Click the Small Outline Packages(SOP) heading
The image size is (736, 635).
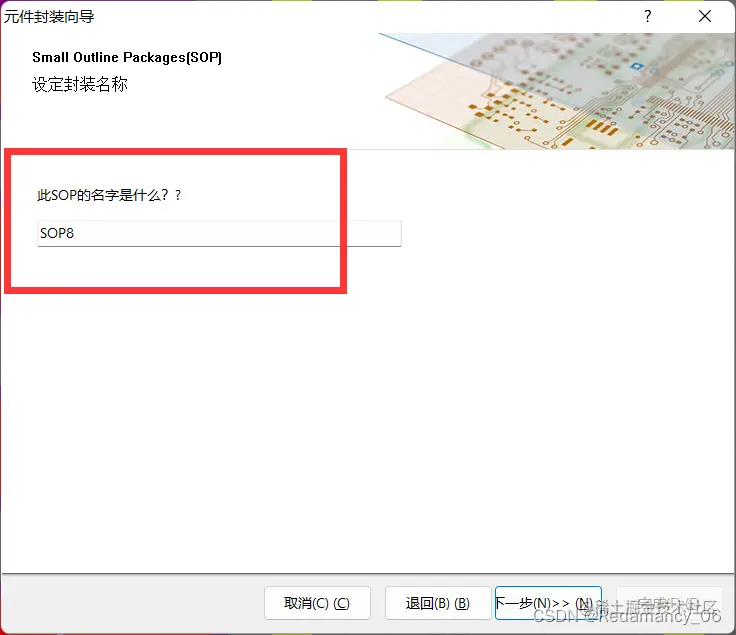pyautogui.click(x=127, y=57)
